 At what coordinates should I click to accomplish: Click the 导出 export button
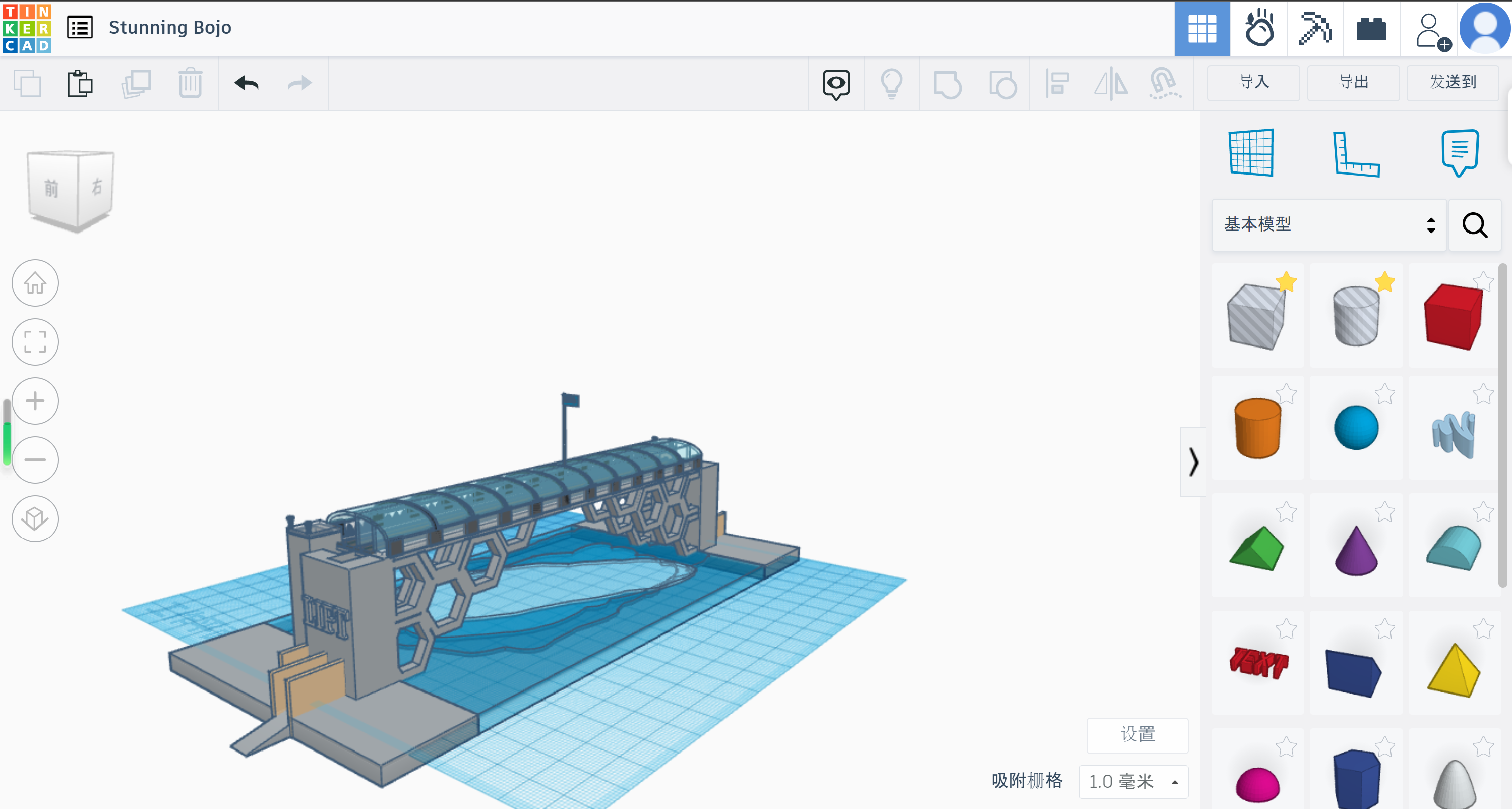[x=1353, y=82]
